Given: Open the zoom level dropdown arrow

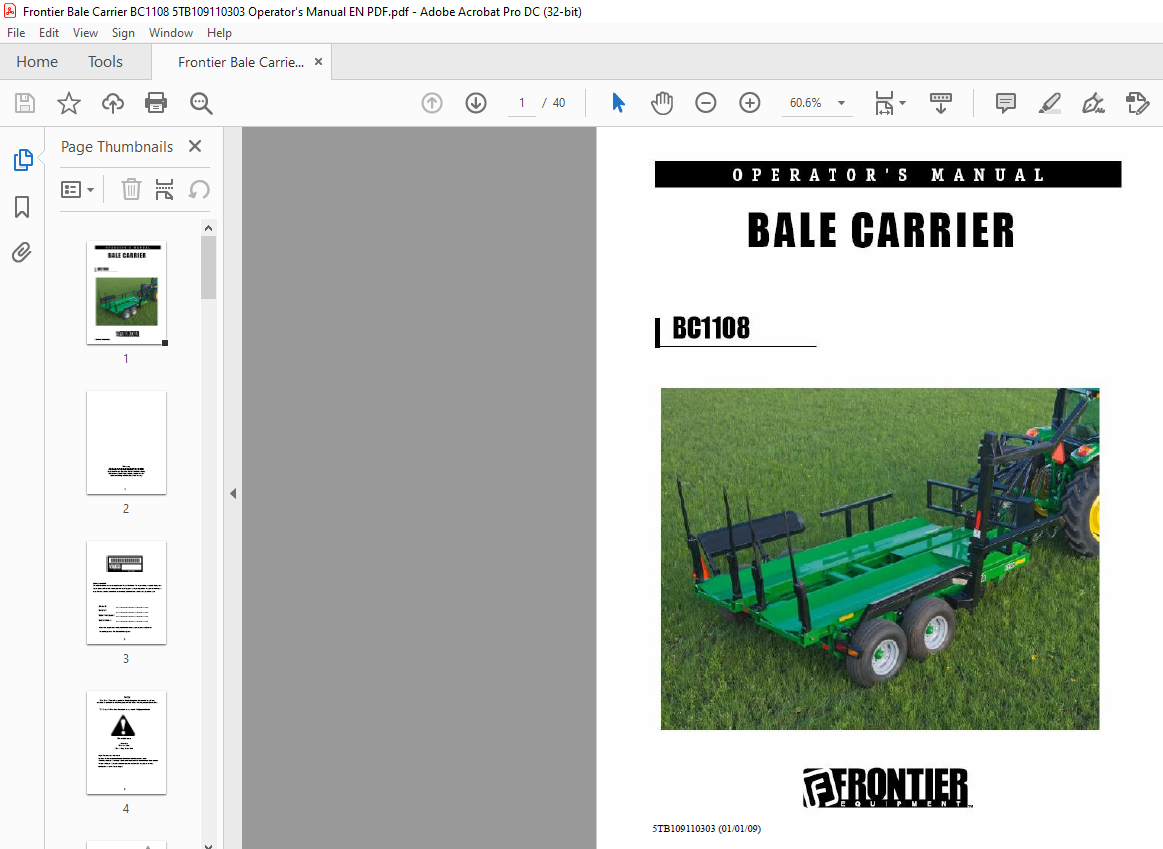Looking at the screenshot, I should pyautogui.click(x=841, y=103).
